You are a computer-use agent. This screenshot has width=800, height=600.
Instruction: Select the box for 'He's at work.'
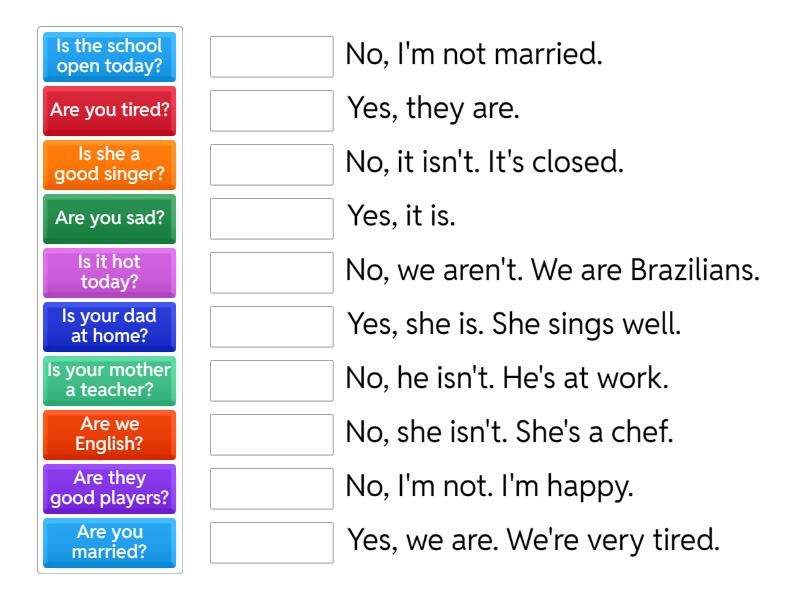(x=272, y=381)
